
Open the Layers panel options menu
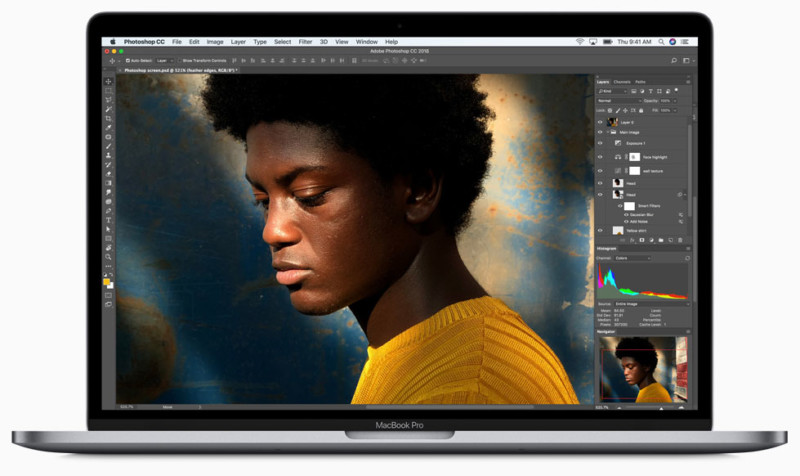click(688, 82)
